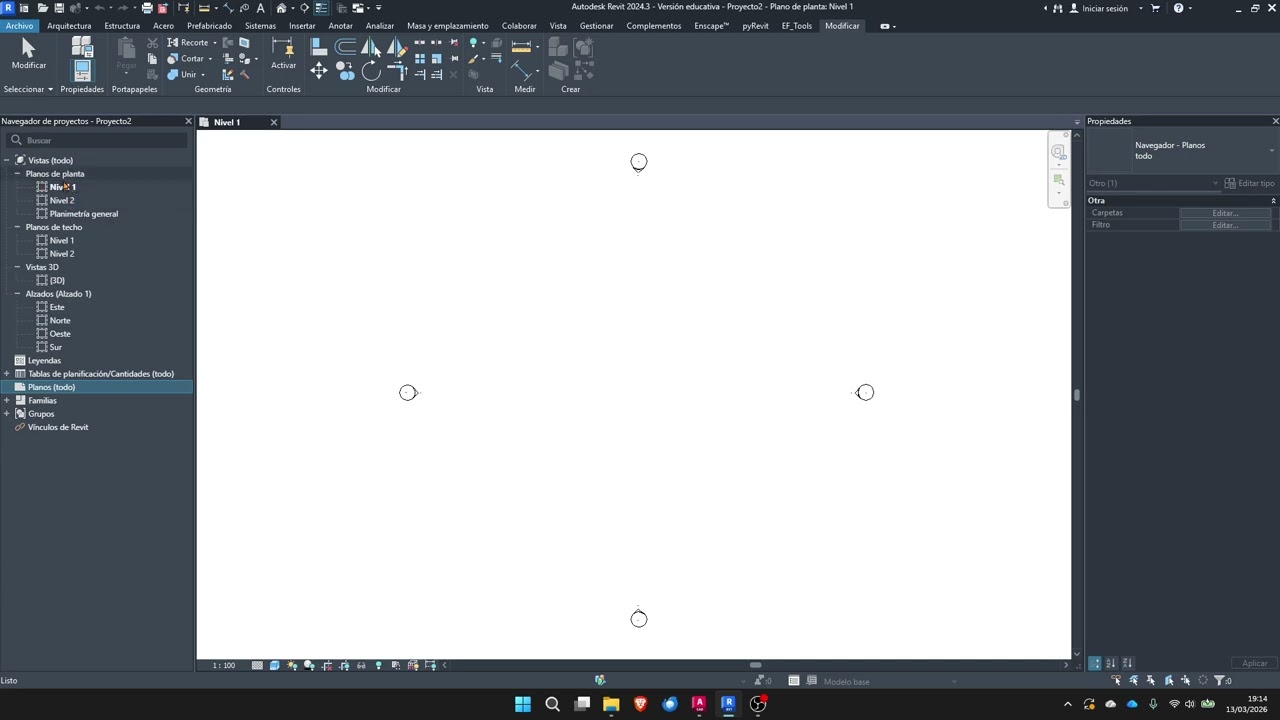Select Nivel 2 under Planos de planta

click(62, 200)
